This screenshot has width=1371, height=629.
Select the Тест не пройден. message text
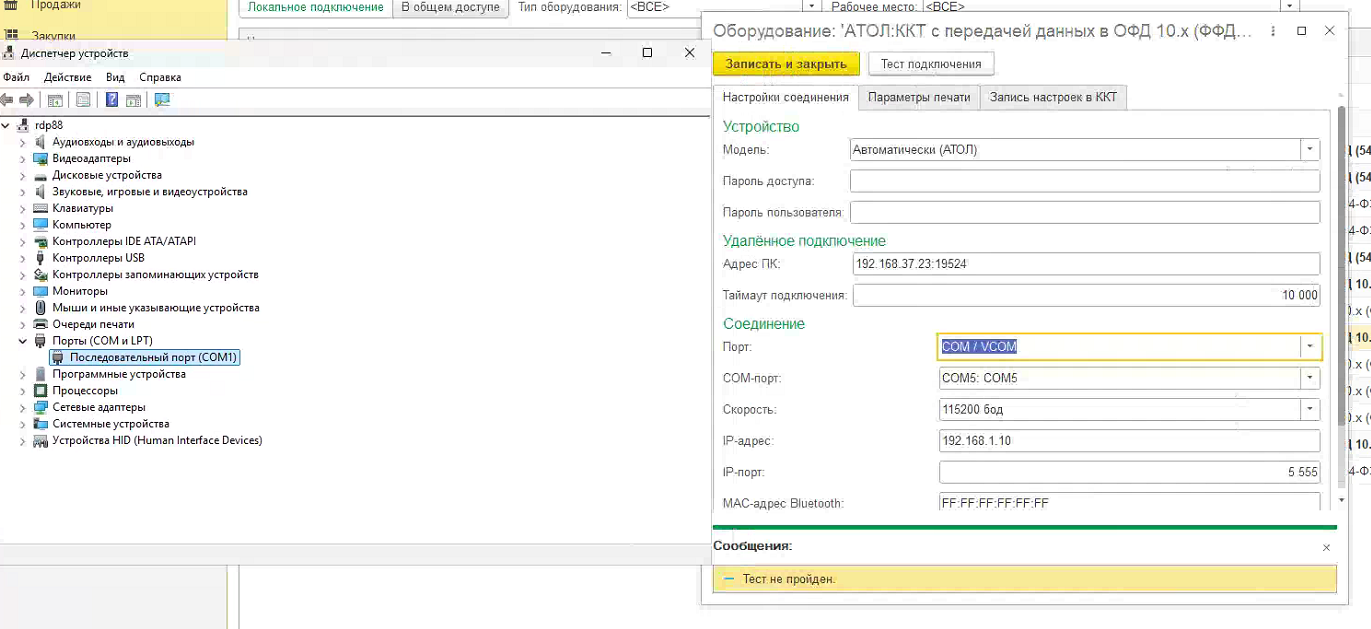coord(789,579)
